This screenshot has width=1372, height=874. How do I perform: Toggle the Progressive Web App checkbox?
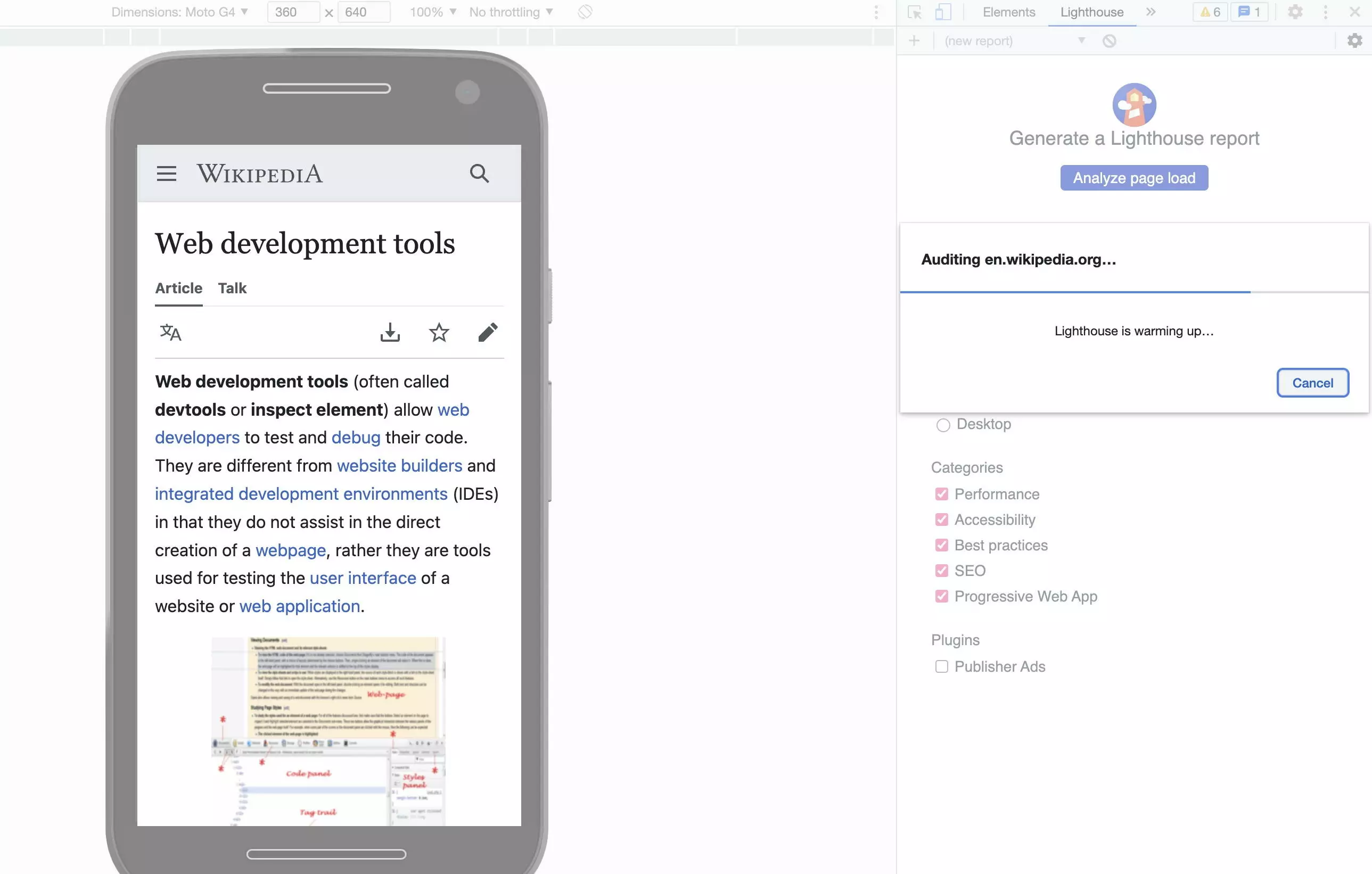(940, 596)
